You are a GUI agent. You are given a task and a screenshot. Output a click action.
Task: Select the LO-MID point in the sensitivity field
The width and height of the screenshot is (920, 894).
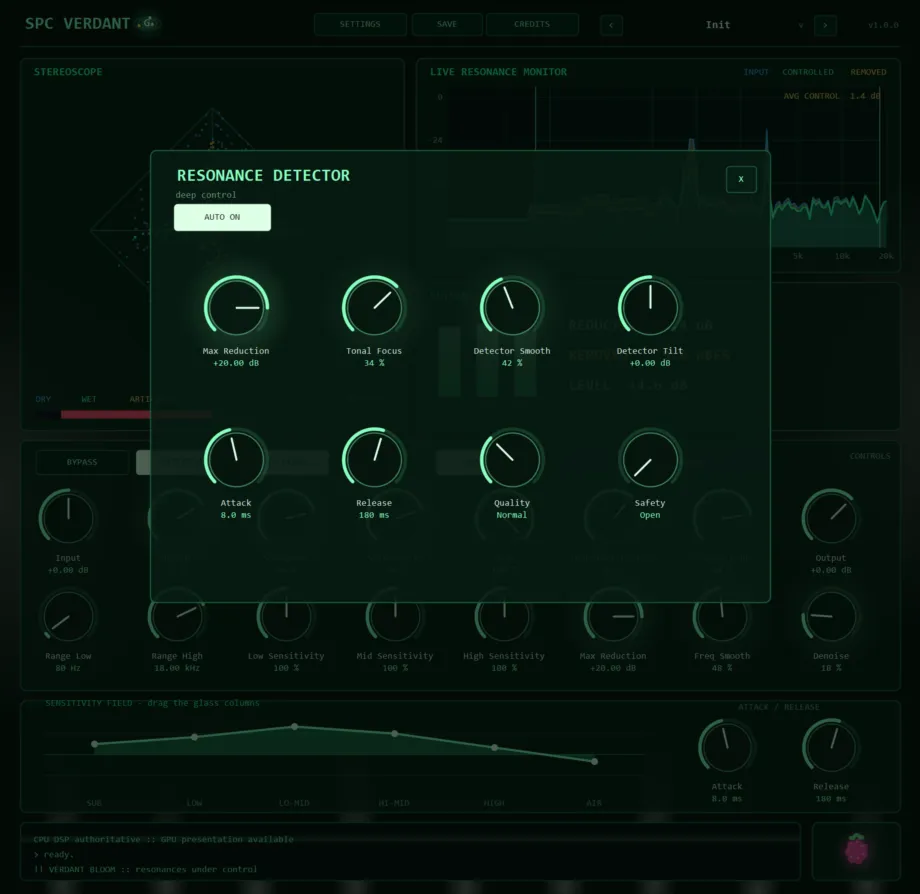point(295,727)
